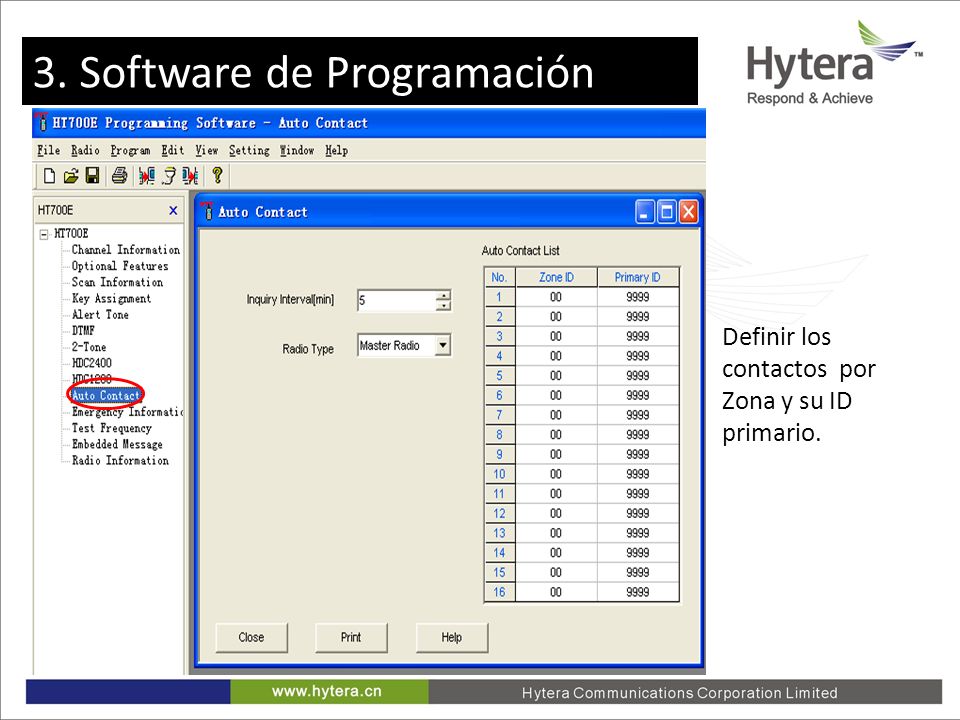The width and height of the screenshot is (960, 720).
Task: Click the Zone ID cell in row 1
Action: tap(556, 297)
